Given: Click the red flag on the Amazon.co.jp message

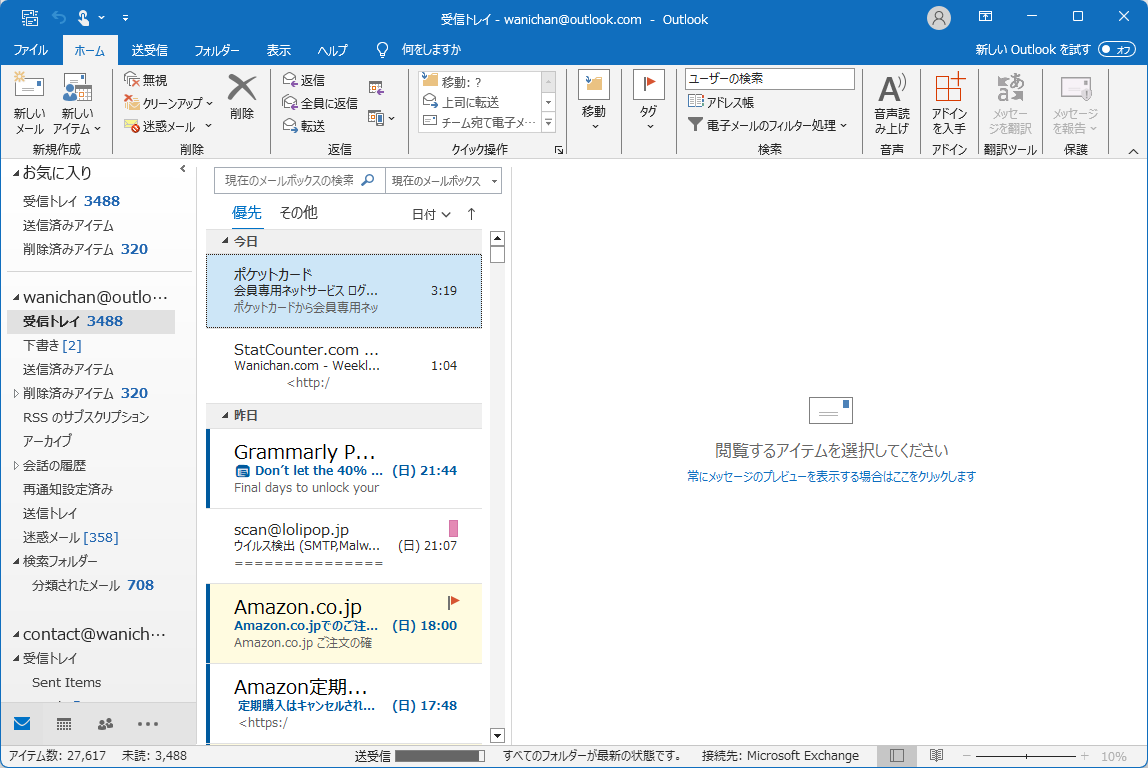Looking at the screenshot, I should (x=453, y=602).
